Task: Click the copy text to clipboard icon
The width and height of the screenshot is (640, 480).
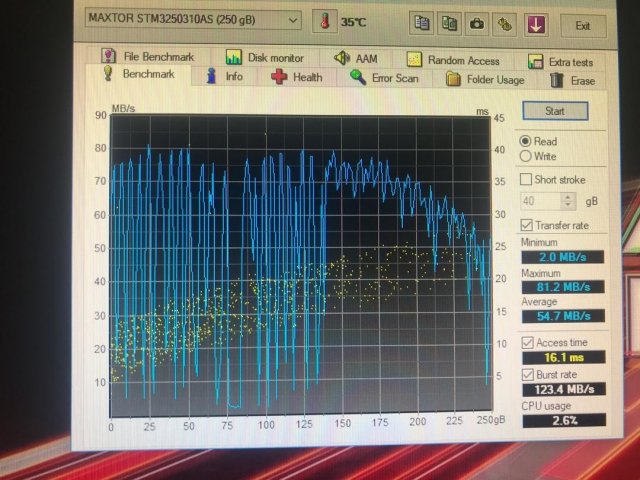Action: coord(422,22)
